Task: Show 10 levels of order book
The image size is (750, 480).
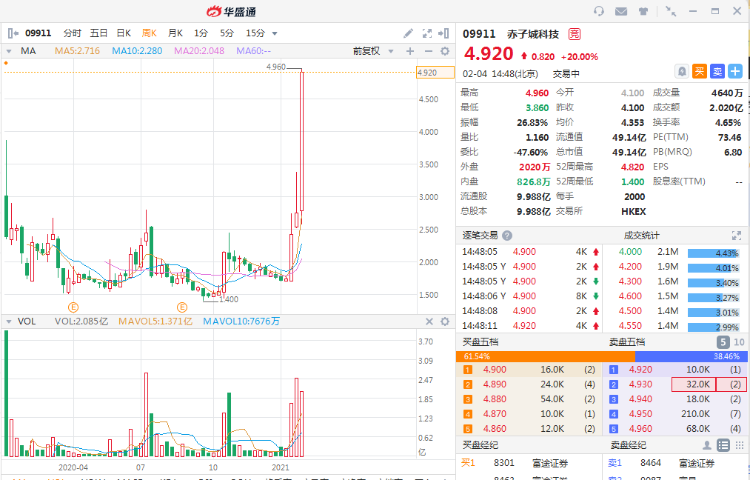Action: (739, 342)
